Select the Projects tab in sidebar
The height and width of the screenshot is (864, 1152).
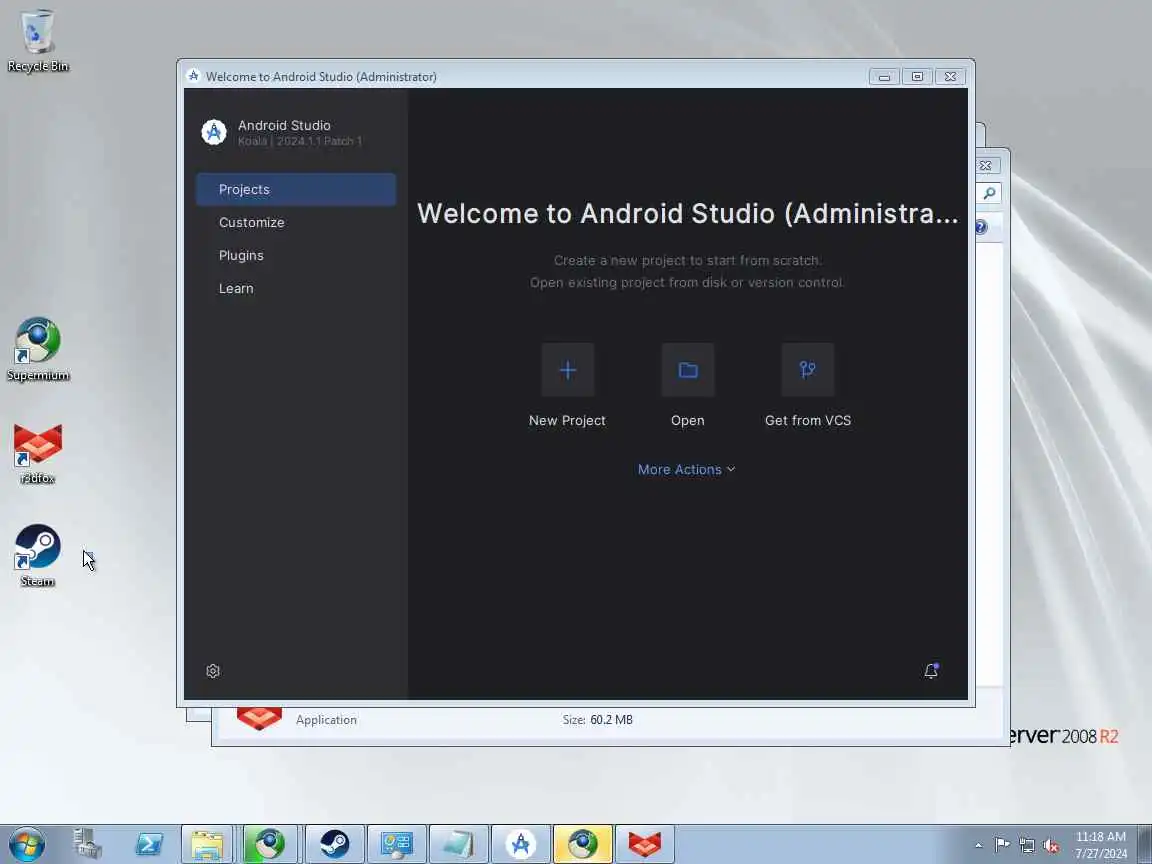pyautogui.click(x=296, y=190)
